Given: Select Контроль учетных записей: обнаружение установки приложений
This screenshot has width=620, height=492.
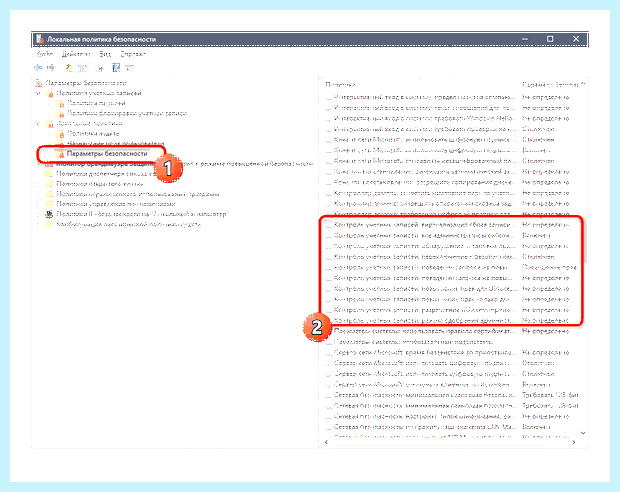Looking at the screenshot, I should [x=453, y=246].
